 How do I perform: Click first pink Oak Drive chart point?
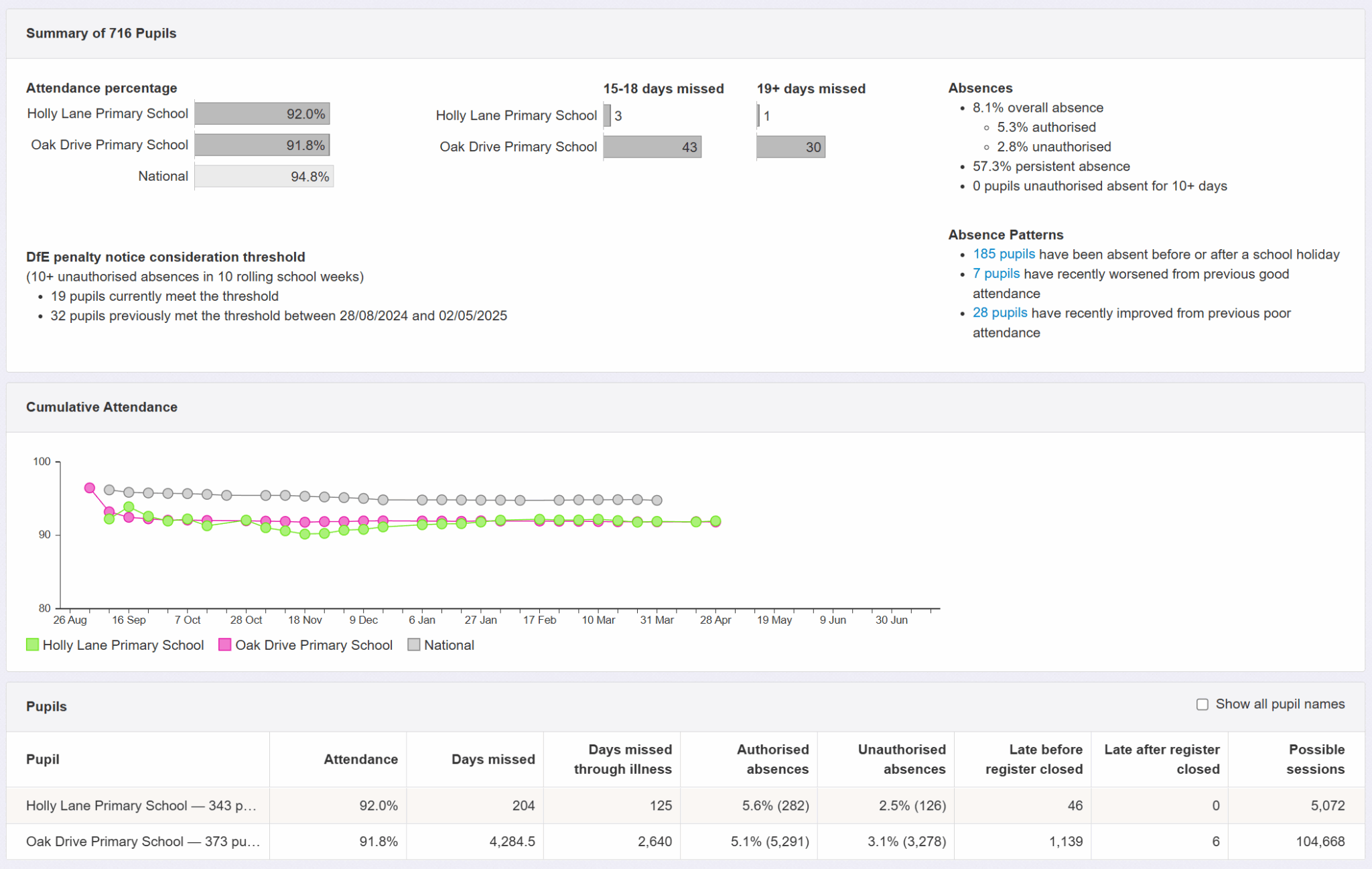(x=90, y=488)
